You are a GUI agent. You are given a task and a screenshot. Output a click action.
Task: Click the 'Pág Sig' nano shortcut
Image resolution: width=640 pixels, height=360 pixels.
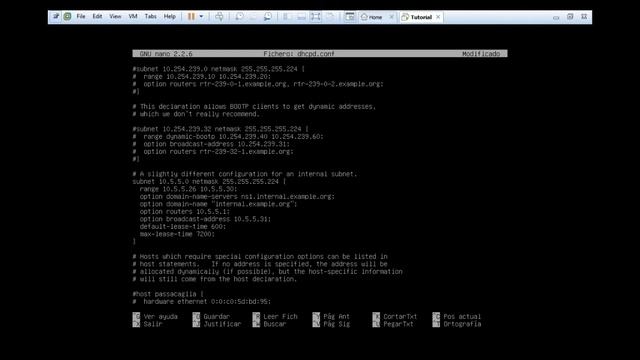[331, 324]
